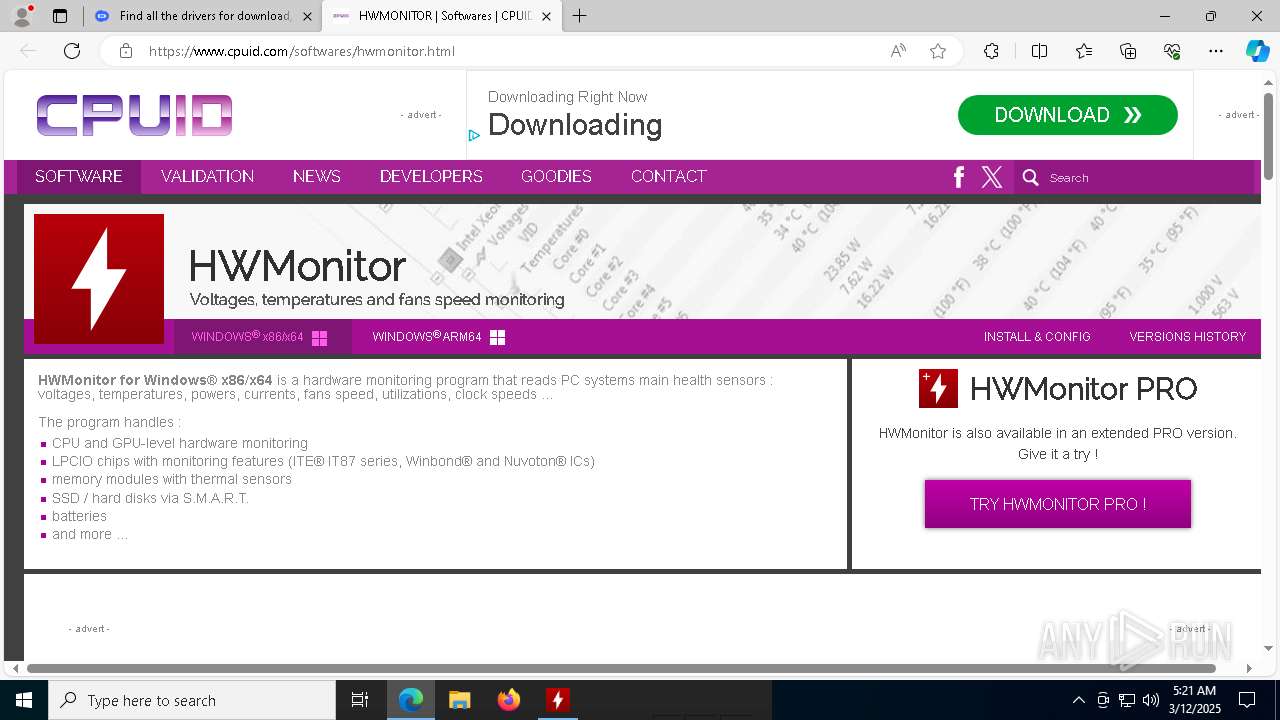Open CPUID X (Twitter) icon

click(x=992, y=177)
